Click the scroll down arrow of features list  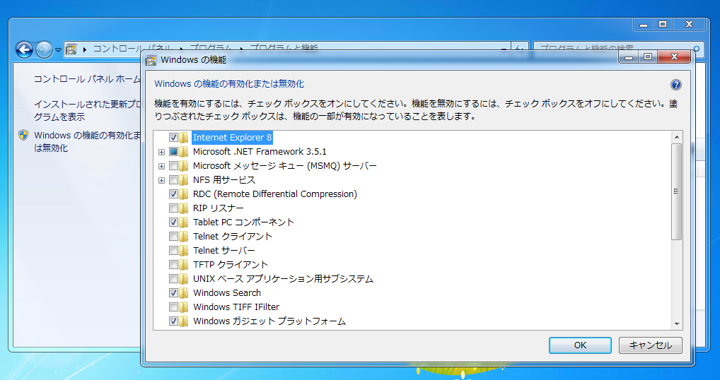(x=676, y=324)
